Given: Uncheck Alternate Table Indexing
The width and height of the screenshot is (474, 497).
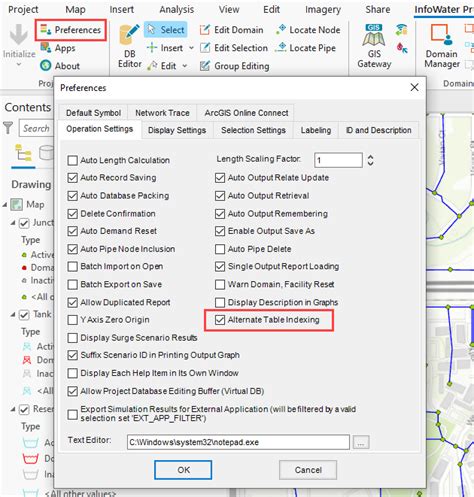Looking at the screenshot, I should tap(220, 320).
